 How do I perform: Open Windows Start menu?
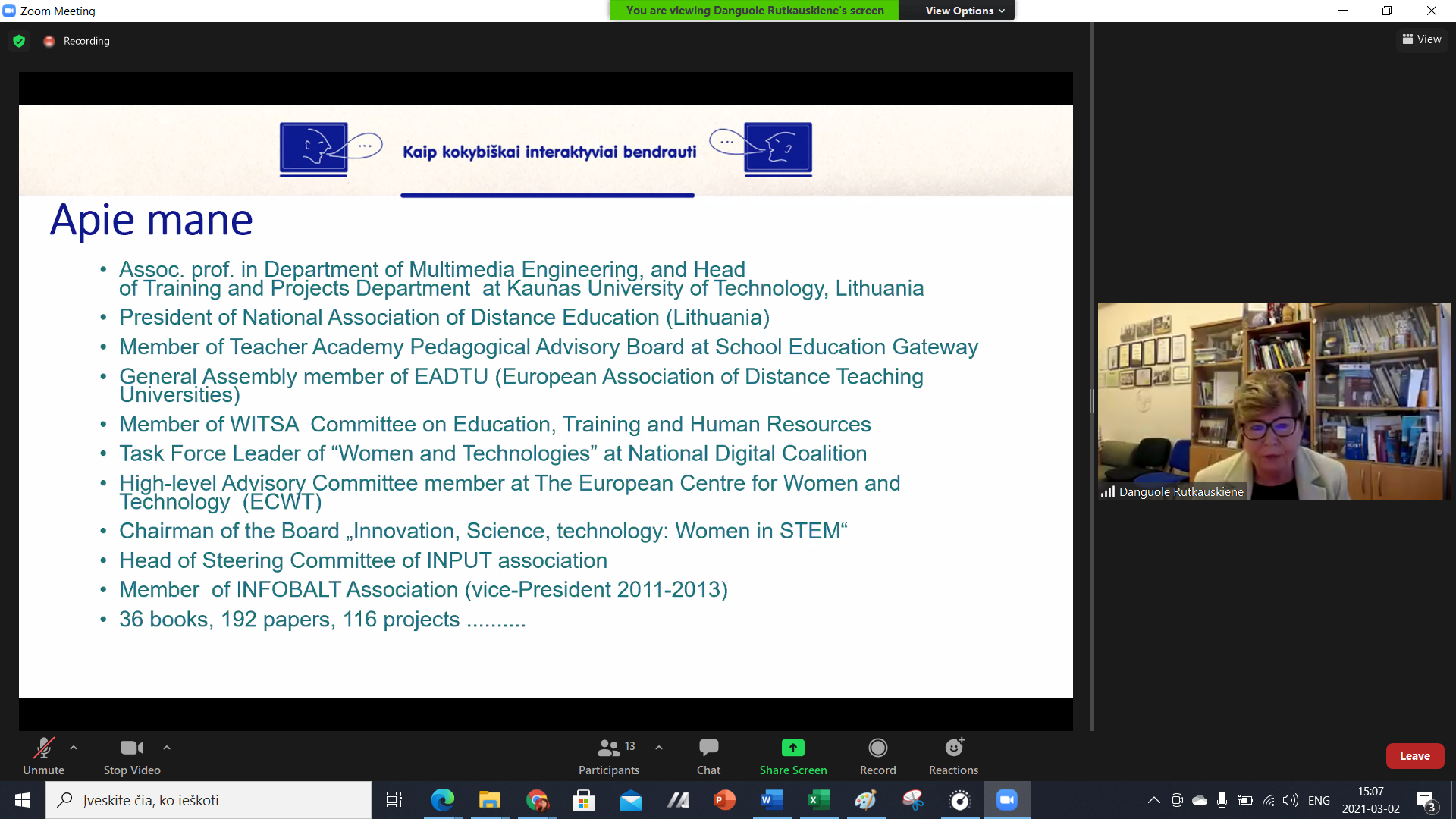pos(23,800)
